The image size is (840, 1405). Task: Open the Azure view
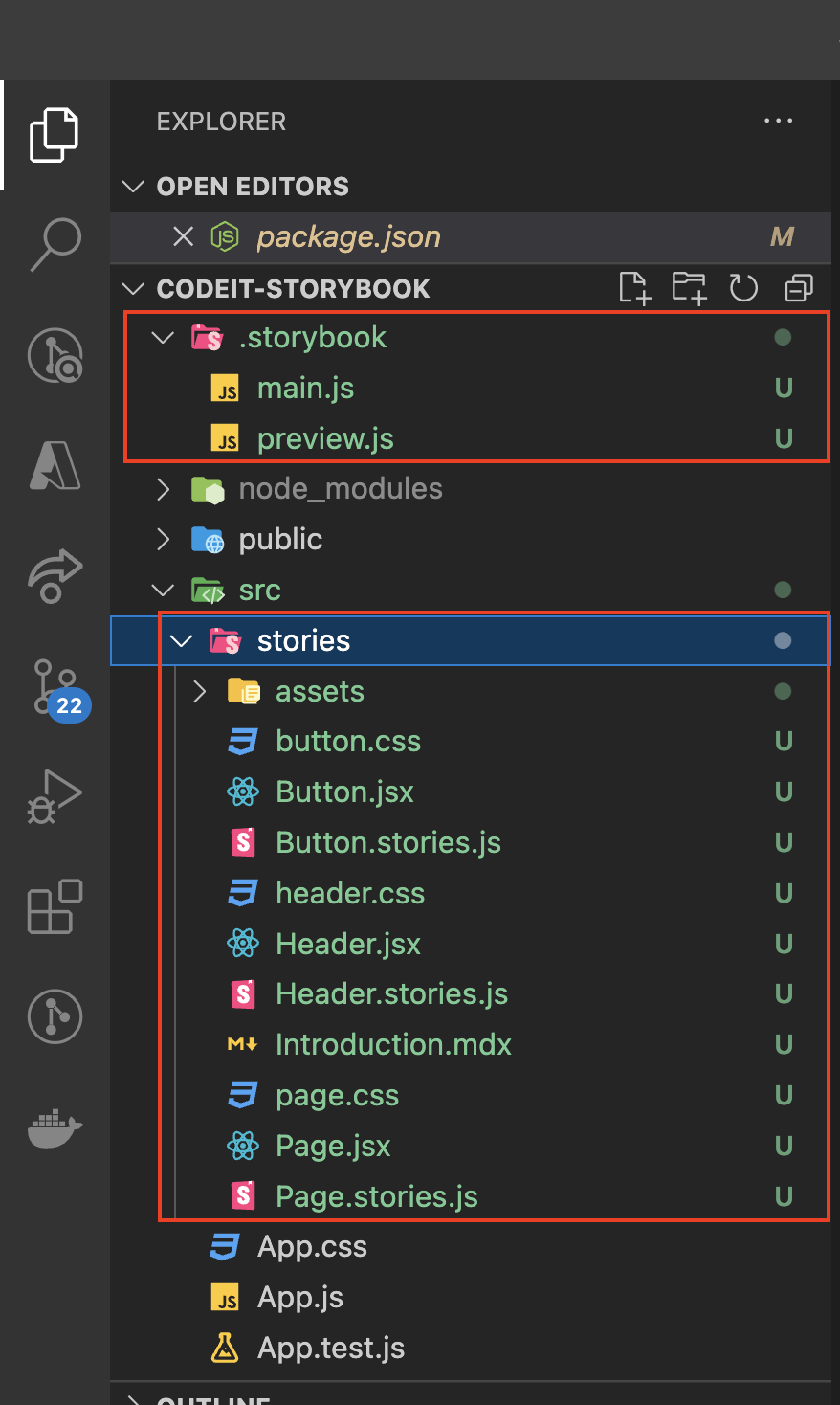[x=55, y=466]
